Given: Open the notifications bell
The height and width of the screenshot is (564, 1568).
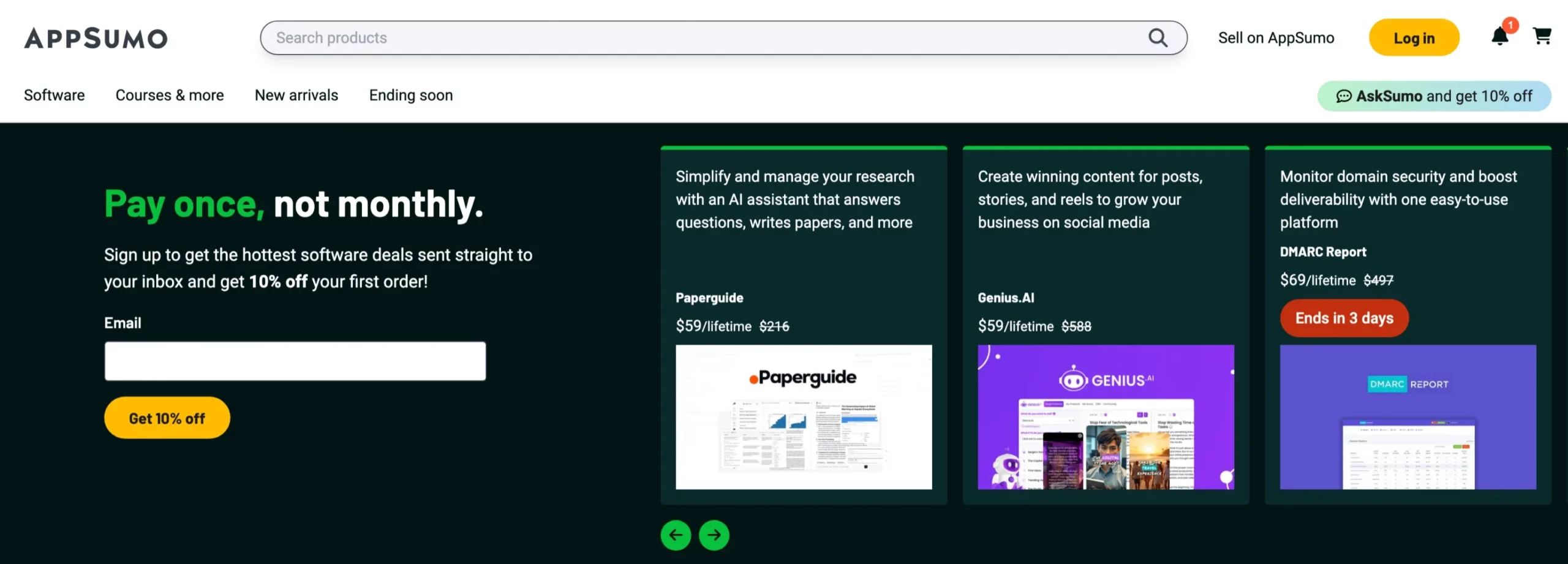Looking at the screenshot, I should pyautogui.click(x=1499, y=37).
